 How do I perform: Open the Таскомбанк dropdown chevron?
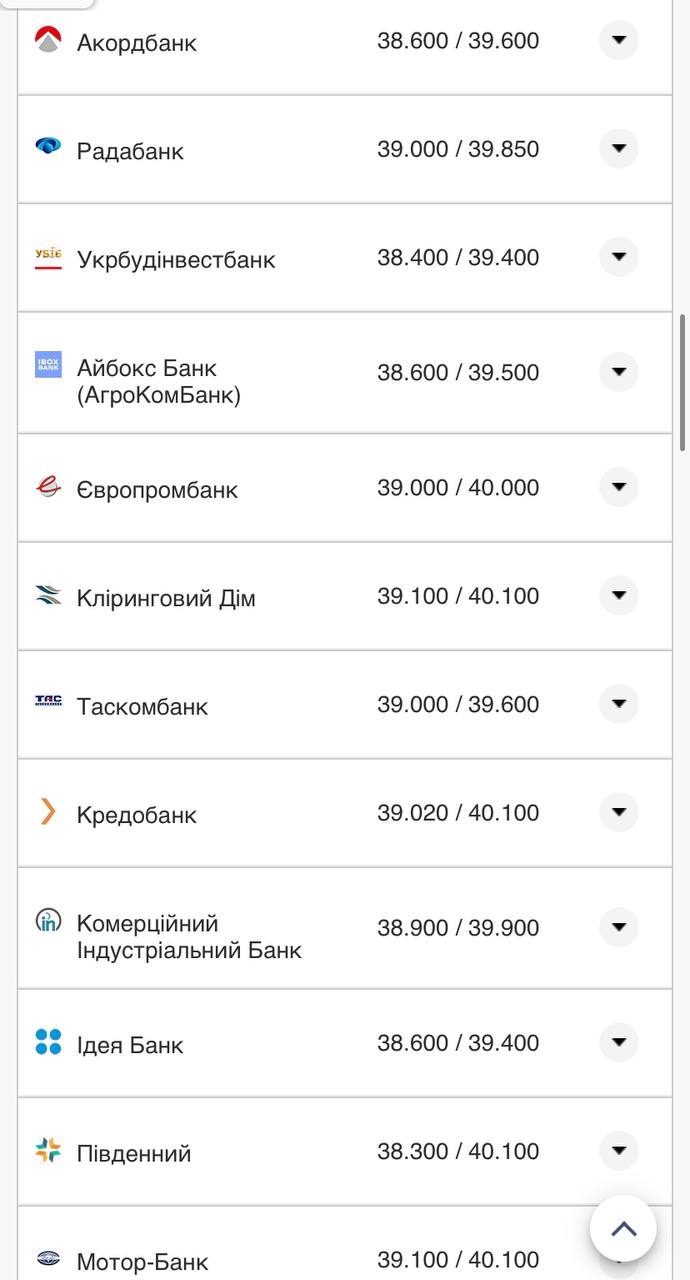(x=618, y=703)
